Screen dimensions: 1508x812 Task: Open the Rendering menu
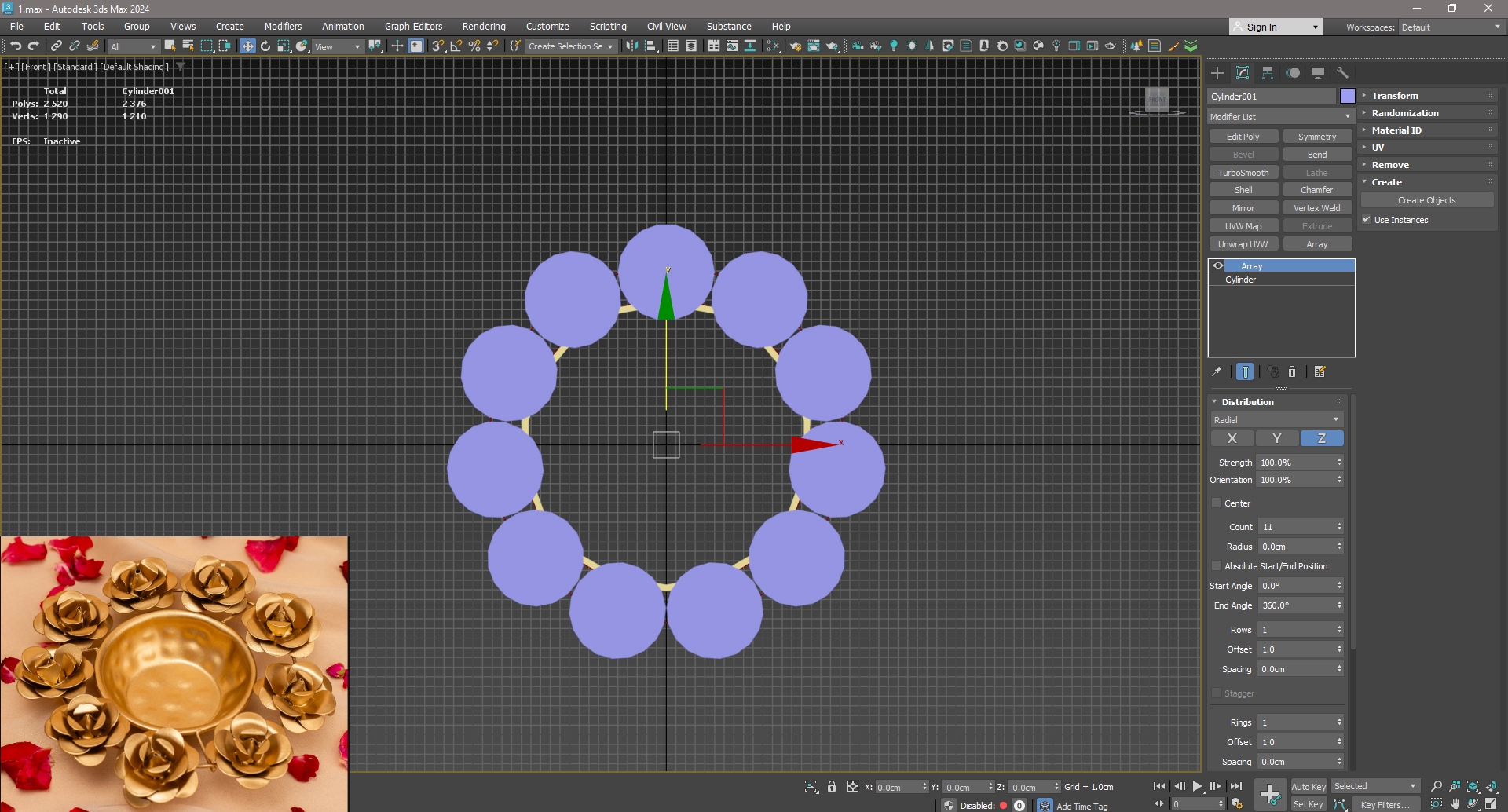click(x=483, y=27)
